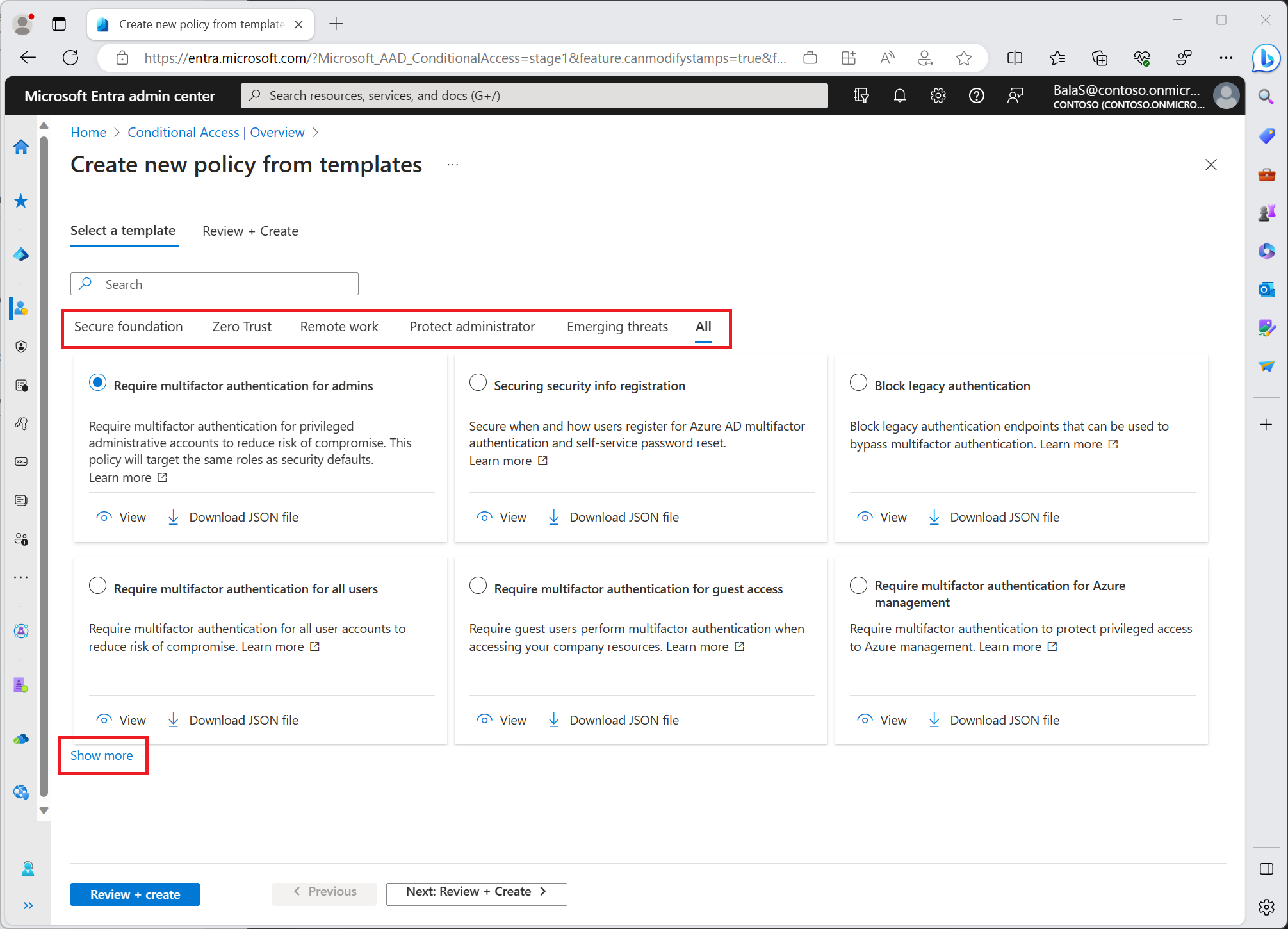
Task: Click inside the template Search field
Action: point(215,284)
